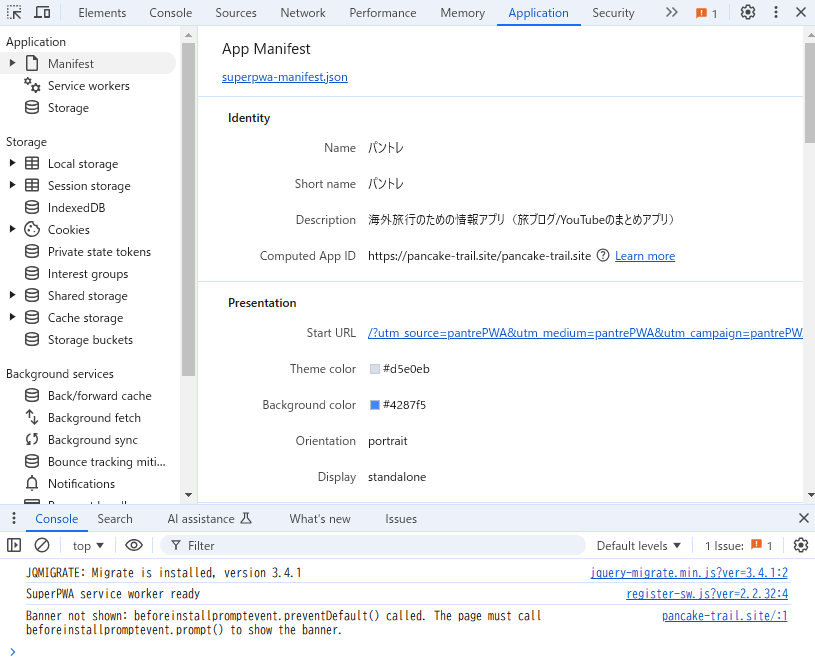Select the drawer Search tab
Screen dimensions: 815x661
click(x=115, y=519)
